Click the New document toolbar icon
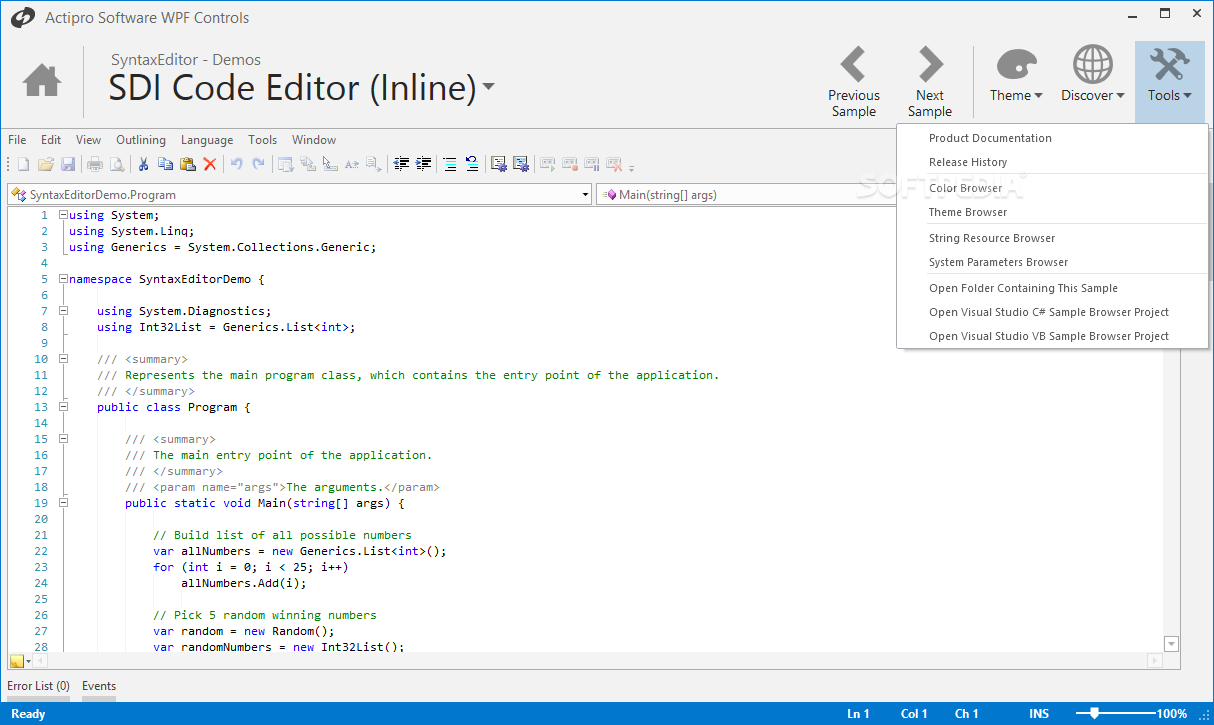The width and height of the screenshot is (1214, 725). (x=23, y=164)
